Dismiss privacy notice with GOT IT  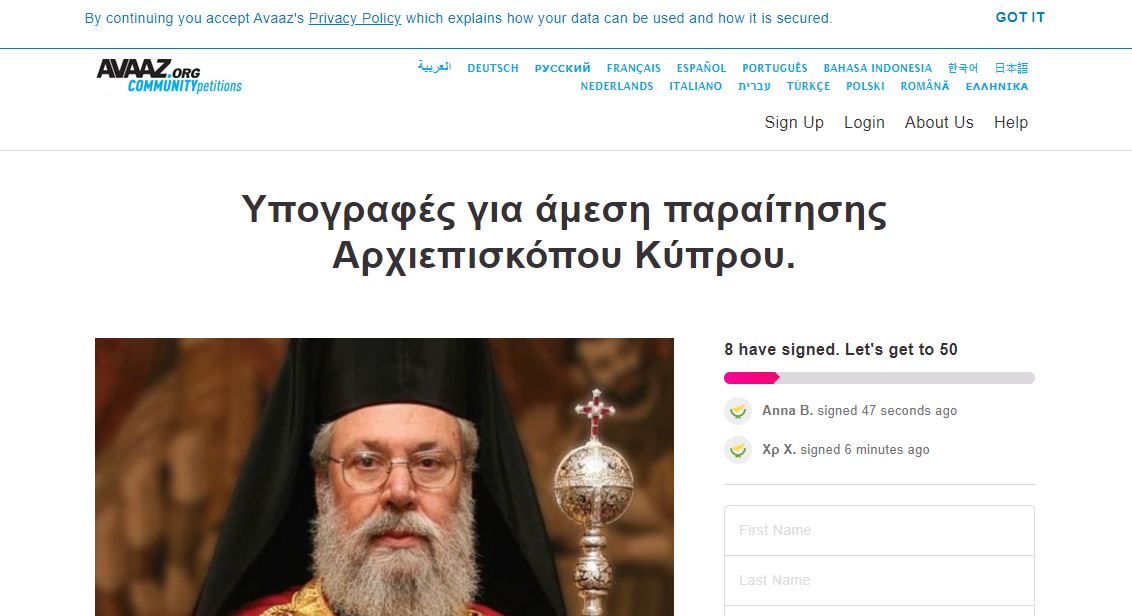(1020, 17)
